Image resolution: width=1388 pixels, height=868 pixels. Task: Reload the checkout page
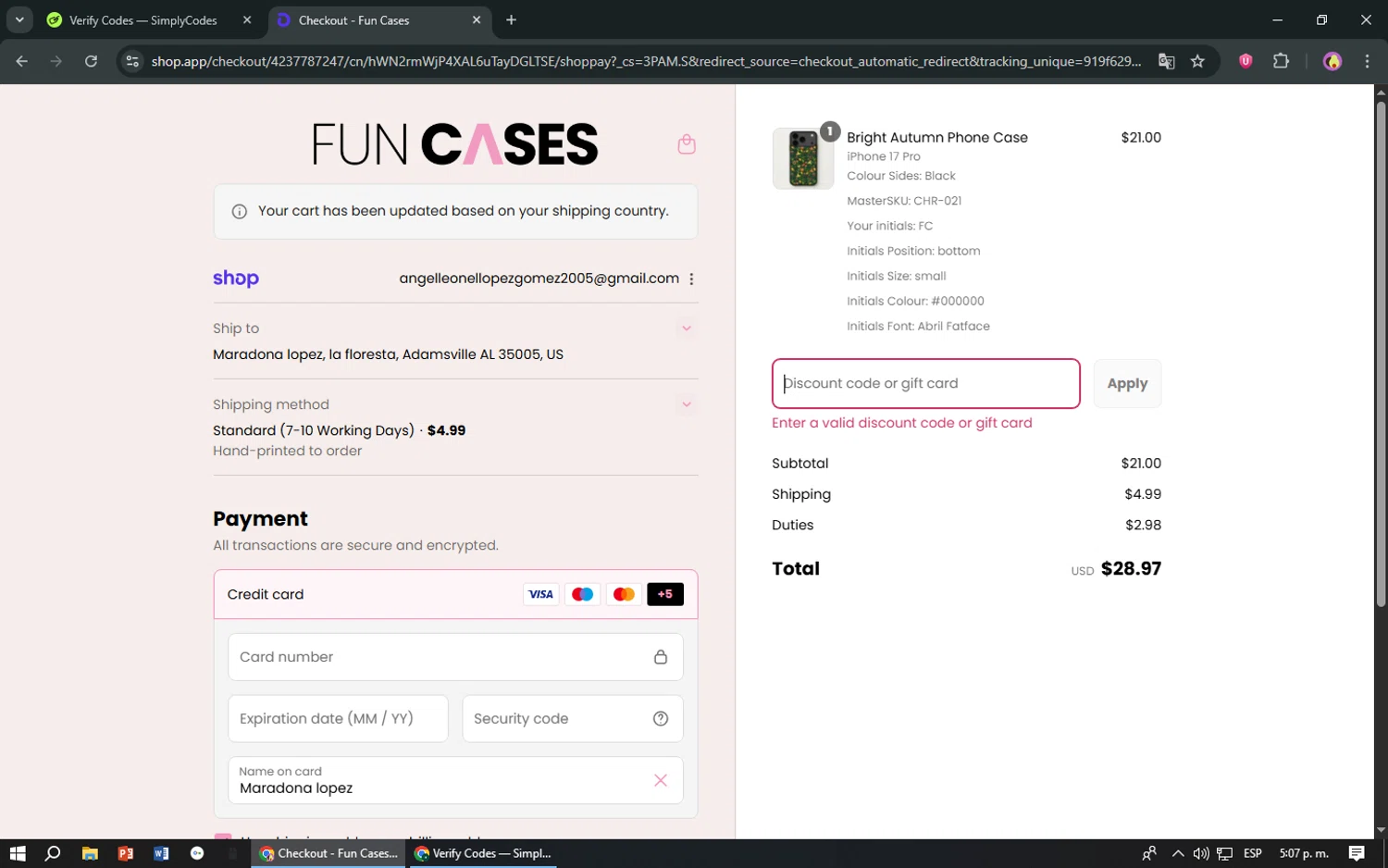click(91, 61)
